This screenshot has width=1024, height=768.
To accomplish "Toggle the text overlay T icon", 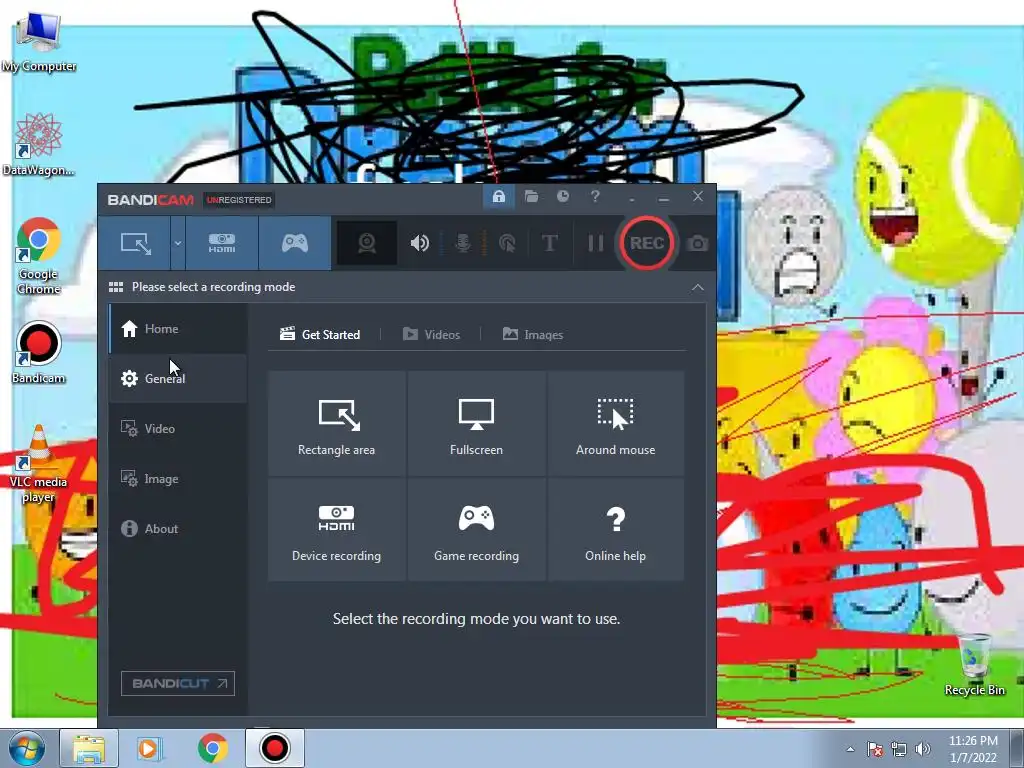I will pos(550,243).
